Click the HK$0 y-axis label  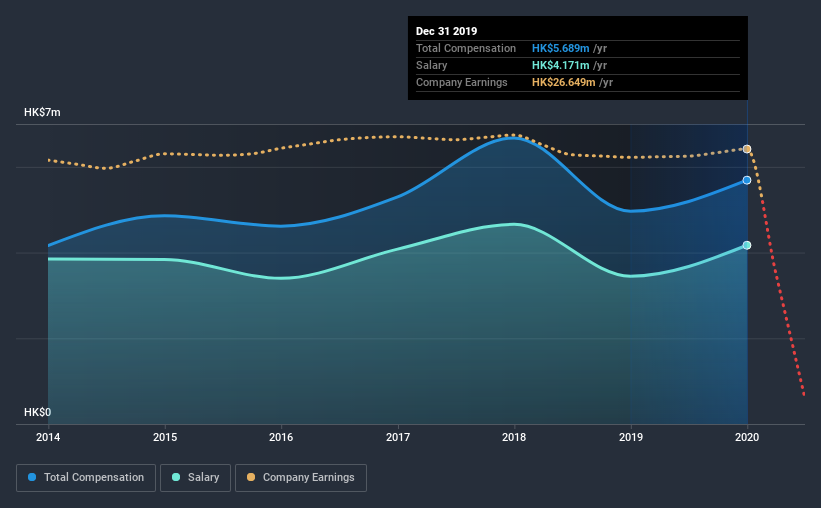click(x=38, y=413)
